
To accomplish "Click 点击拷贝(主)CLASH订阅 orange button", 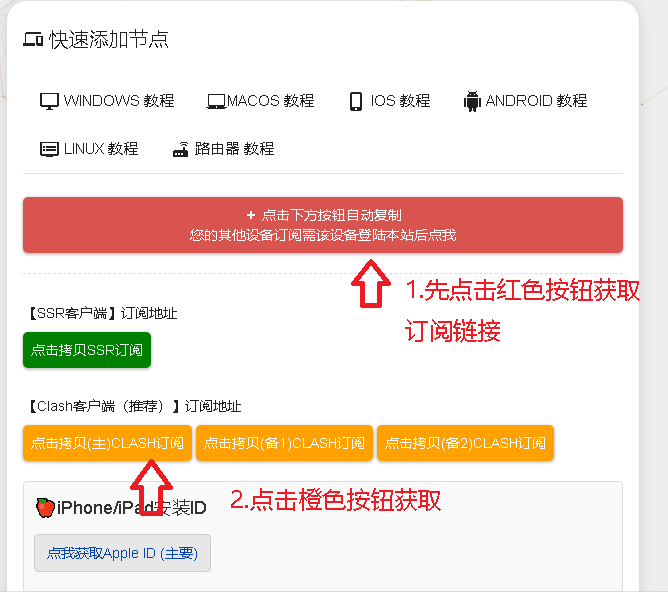I will (x=107, y=443).
